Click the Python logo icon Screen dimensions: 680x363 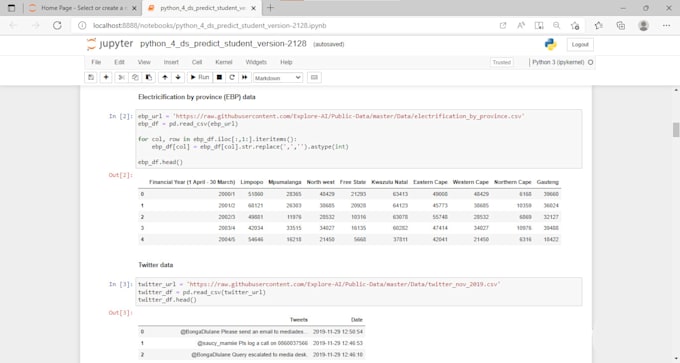[x=550, y=44]
